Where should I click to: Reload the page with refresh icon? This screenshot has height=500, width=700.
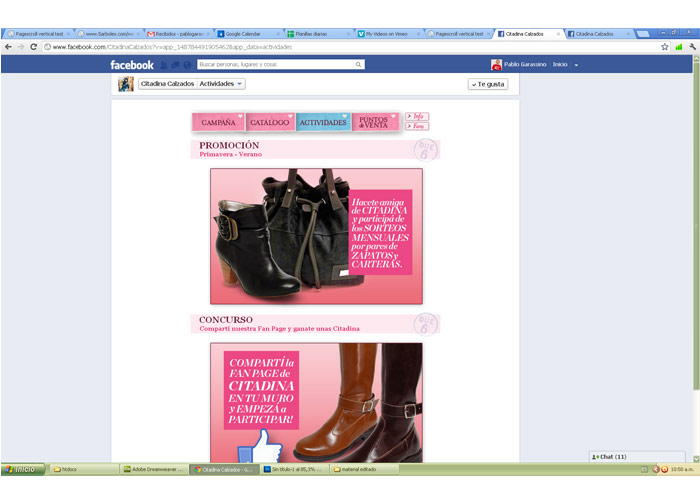pyautogui.click(x=33, y=47)
